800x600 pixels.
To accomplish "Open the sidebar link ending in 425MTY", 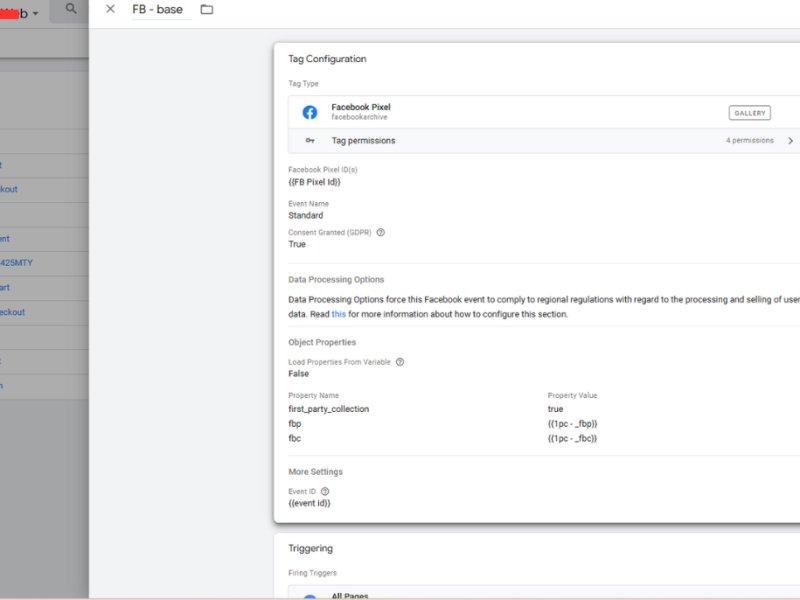I will pos(16,263).
